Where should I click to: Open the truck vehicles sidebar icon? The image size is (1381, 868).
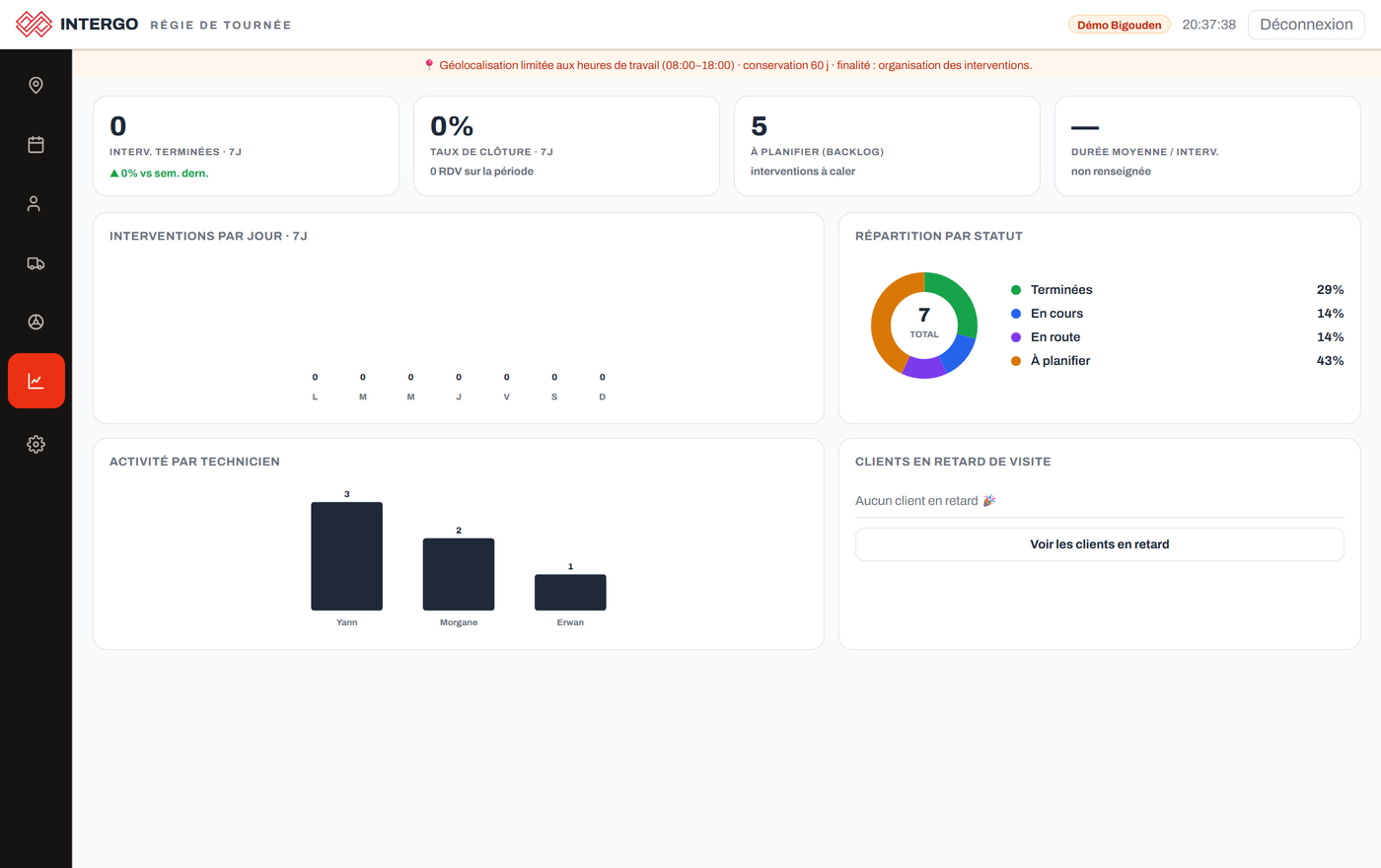(36, 262)
